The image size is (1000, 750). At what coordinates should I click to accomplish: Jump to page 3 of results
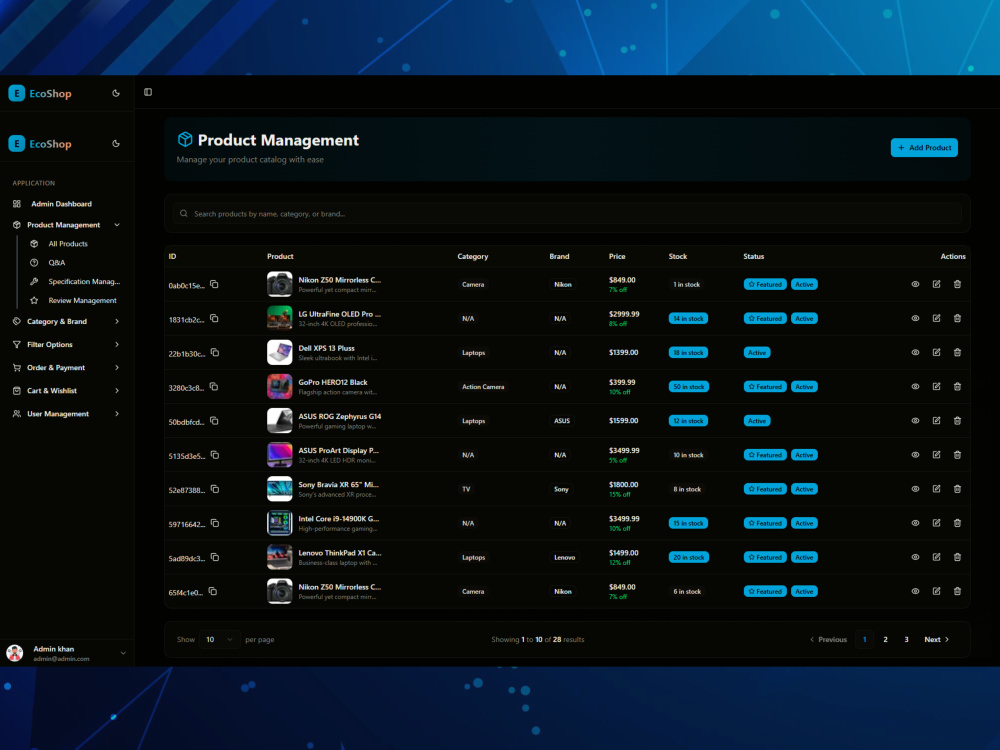[906, 639]
